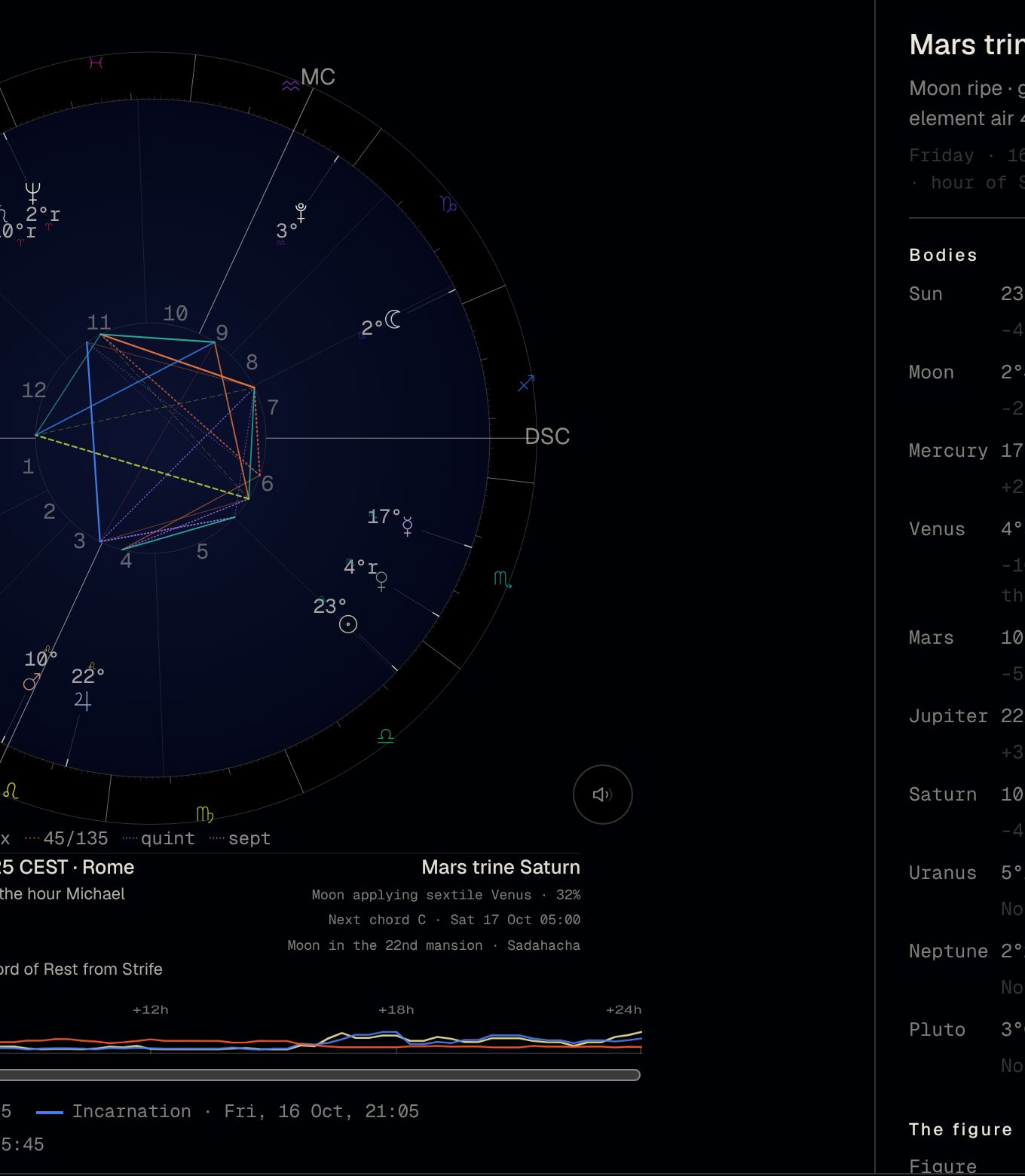Image resolution: width=1025 pixels, height=1176 pixels.
Task: Click 'The figure' section heading
Action: (960, 1129)
